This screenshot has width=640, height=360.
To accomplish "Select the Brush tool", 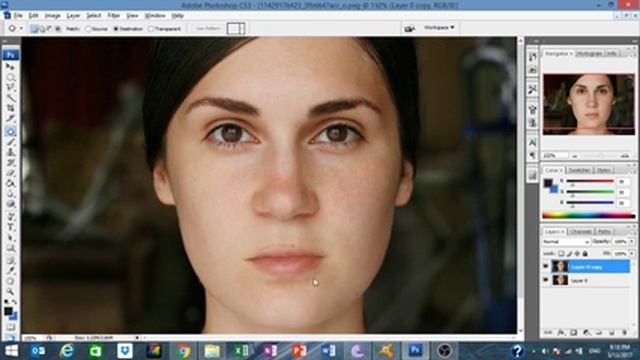I will click(x=10, y=142).
